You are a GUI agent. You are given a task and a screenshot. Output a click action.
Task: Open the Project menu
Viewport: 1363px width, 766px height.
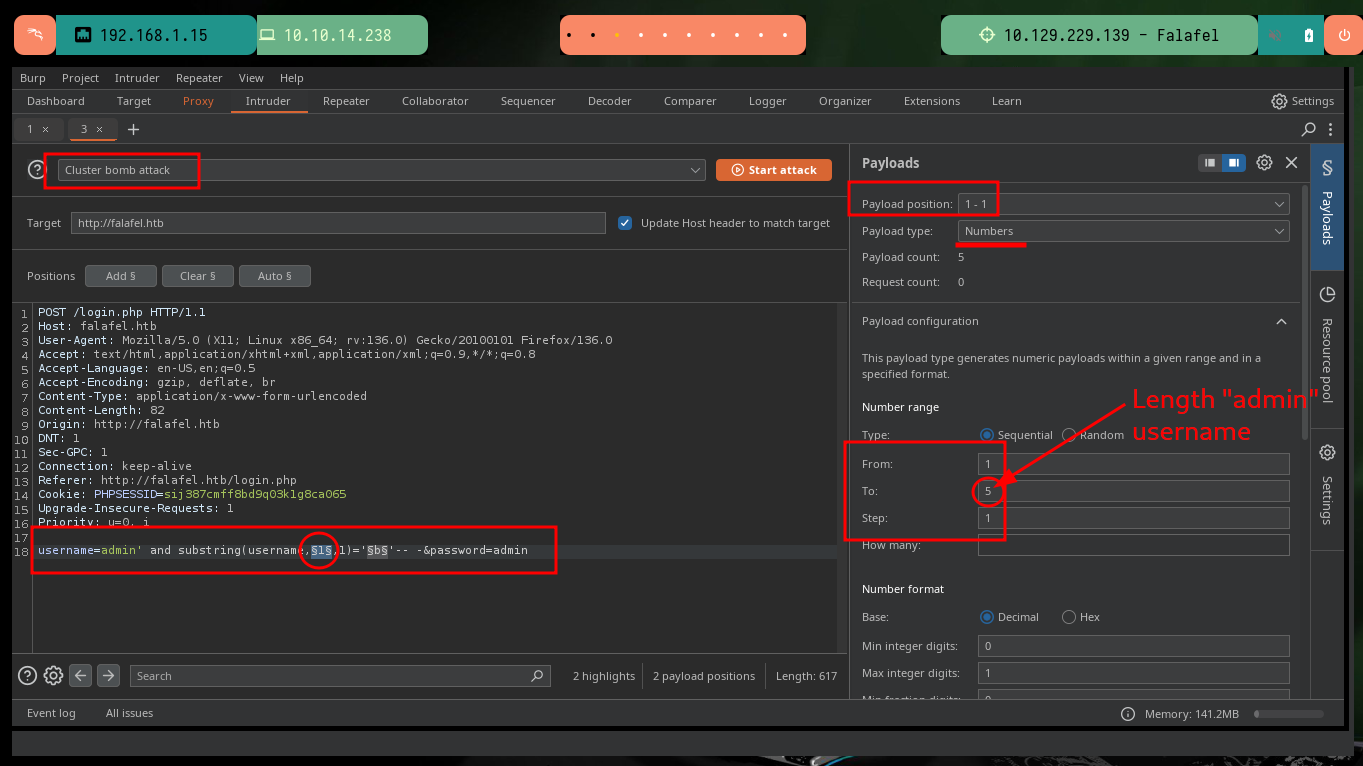[80, 78]
